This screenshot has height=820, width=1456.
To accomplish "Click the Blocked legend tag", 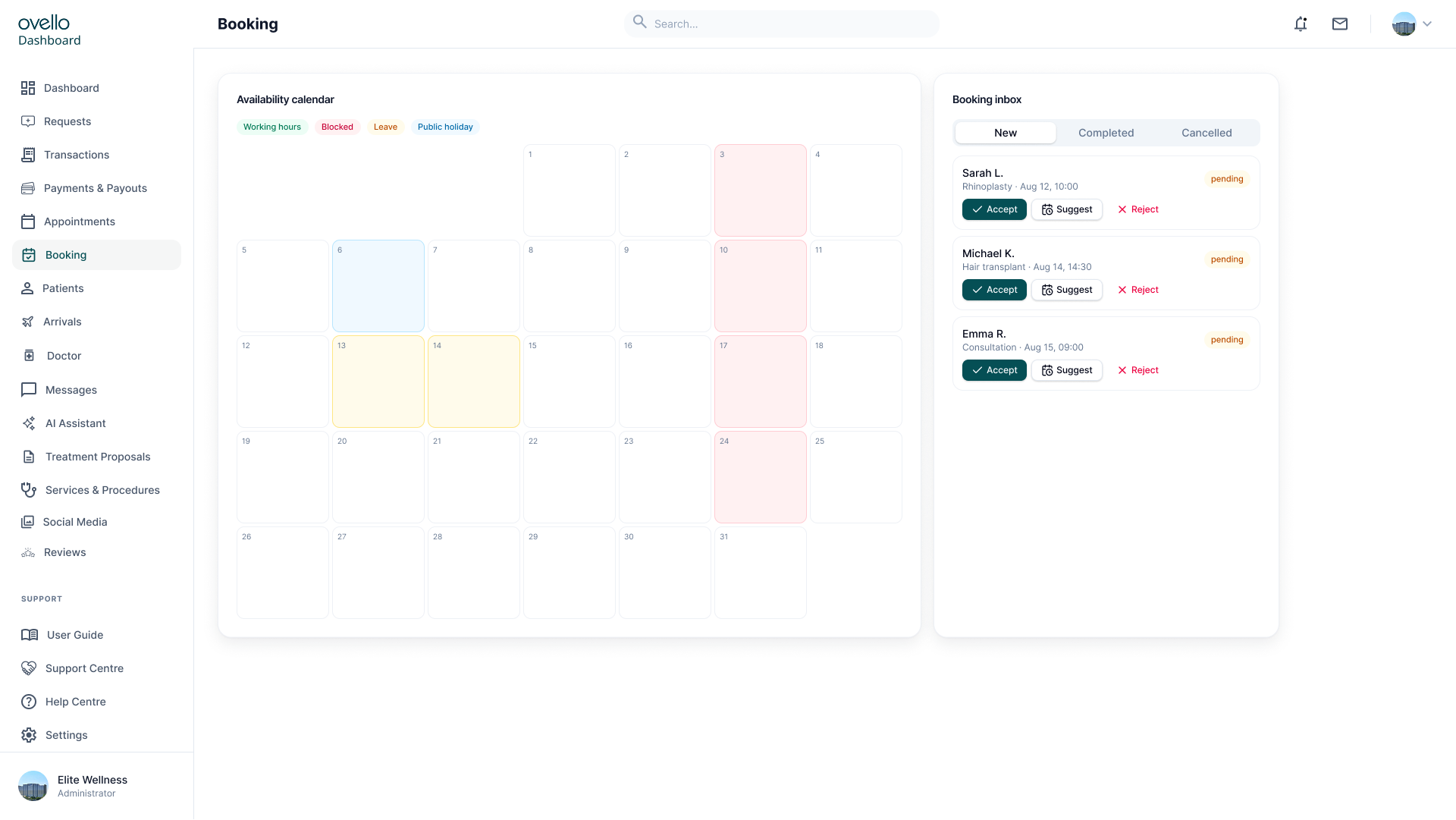I will pos(337,127).
